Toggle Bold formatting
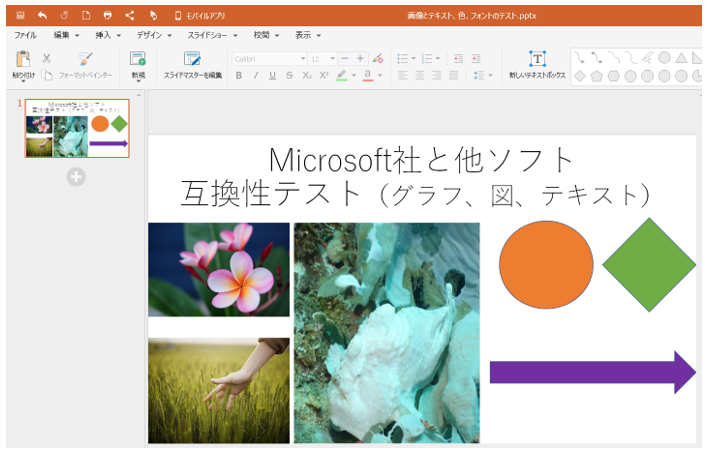This screenshot has width=708, height=453. click(240, 75)
